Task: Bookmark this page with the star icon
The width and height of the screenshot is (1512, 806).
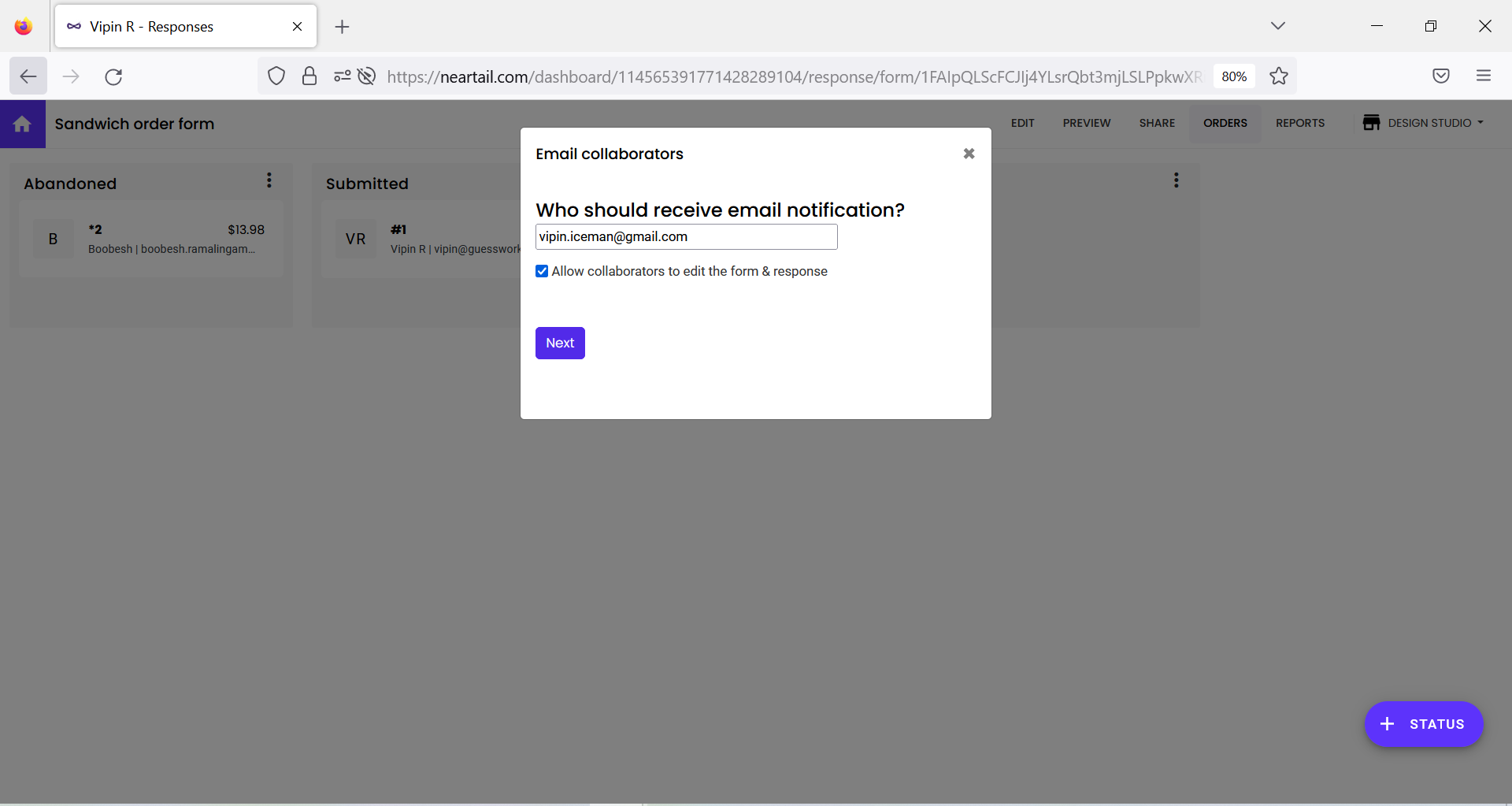Action: click(x=1279, y=76)
